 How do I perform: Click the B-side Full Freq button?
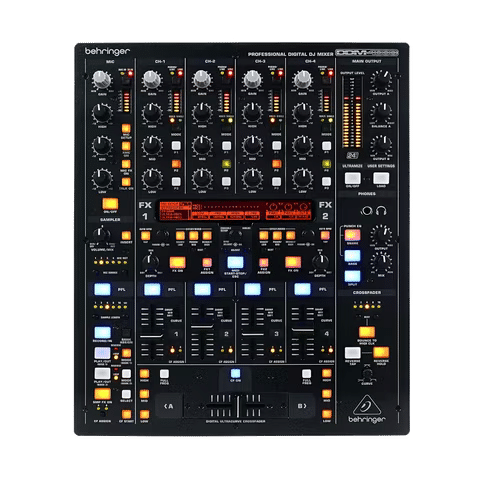(x=307, y=373)
